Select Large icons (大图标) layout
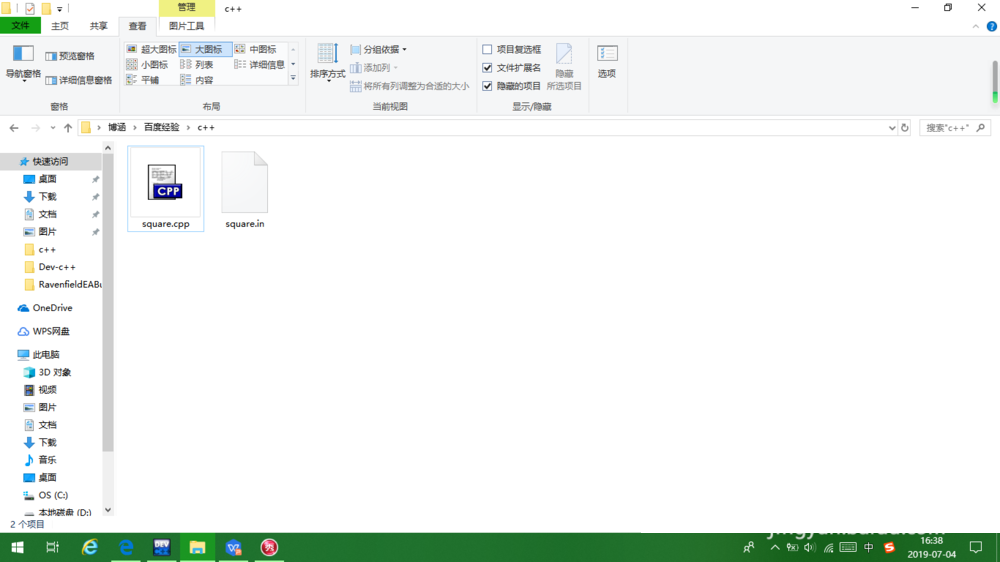1000x562 pixels. pos(205,49)
